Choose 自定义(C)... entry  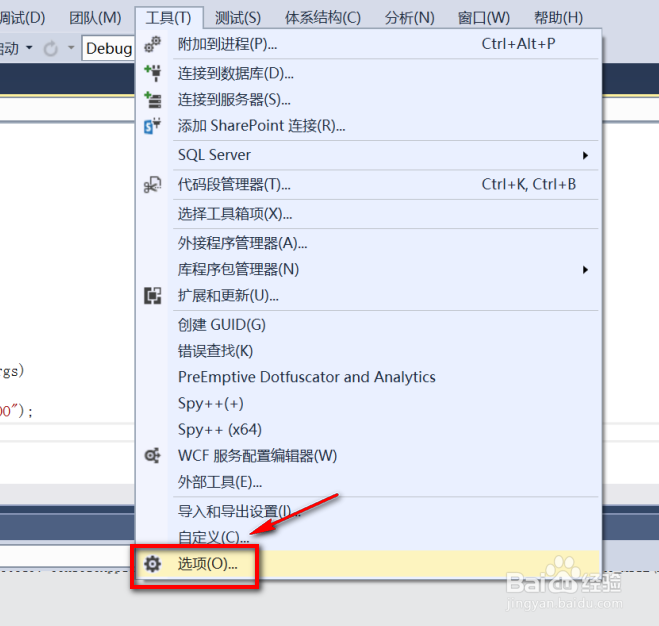tap(369, 537)
